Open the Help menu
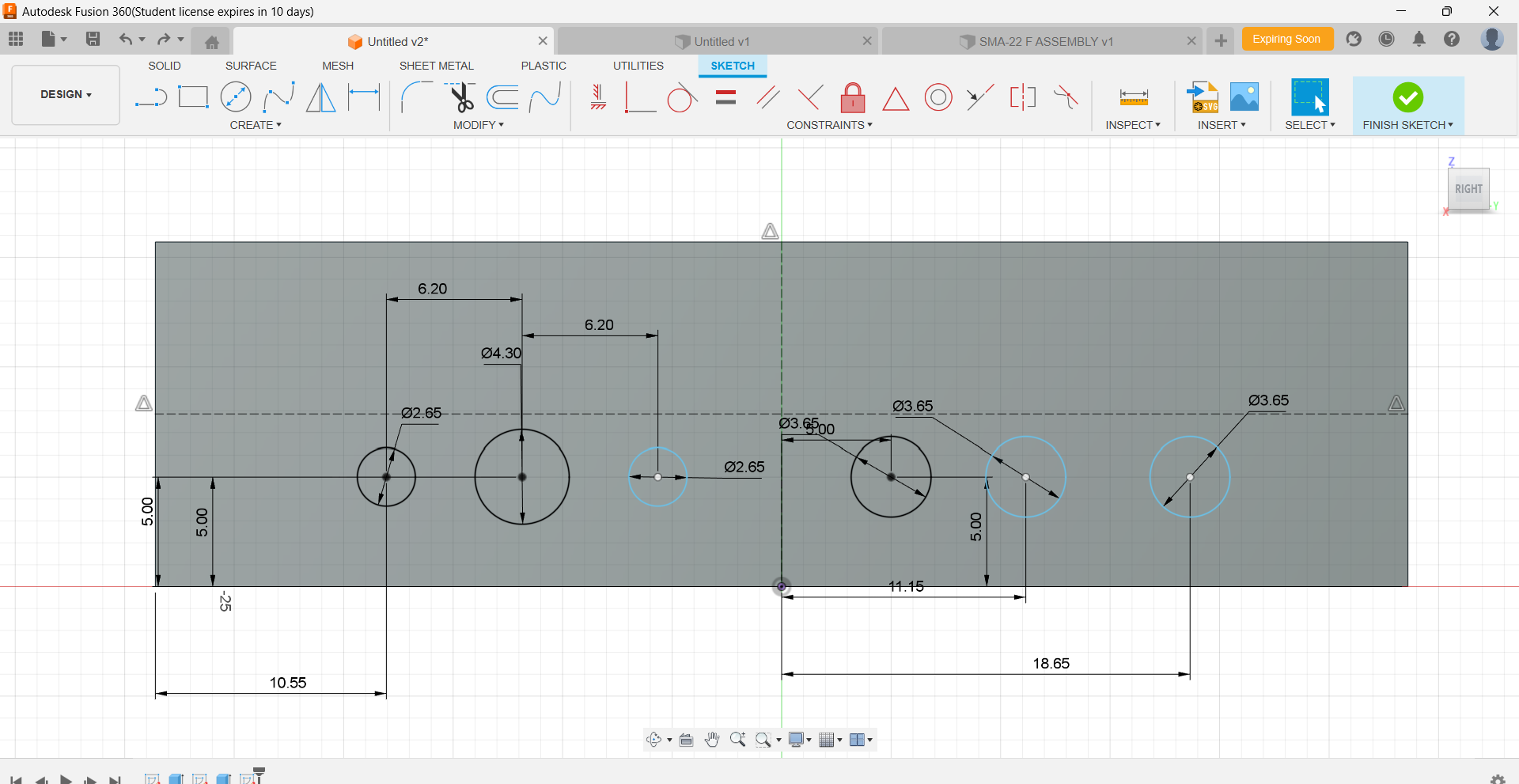 click(1452, 39)
